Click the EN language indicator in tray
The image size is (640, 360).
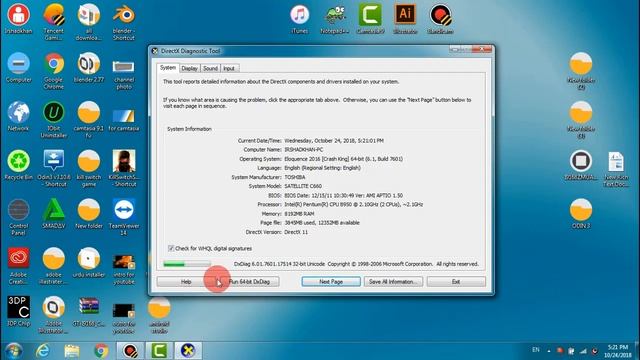(536, 350)
